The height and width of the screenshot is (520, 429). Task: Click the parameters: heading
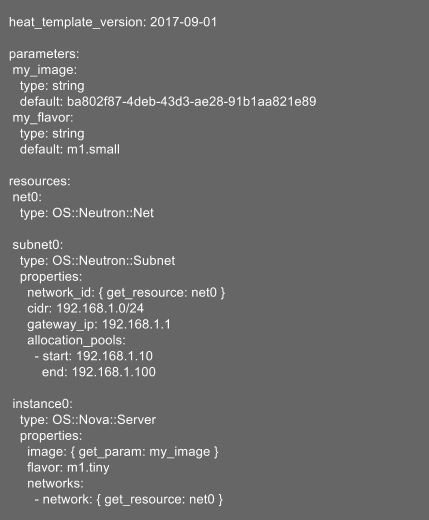point(44,54)
